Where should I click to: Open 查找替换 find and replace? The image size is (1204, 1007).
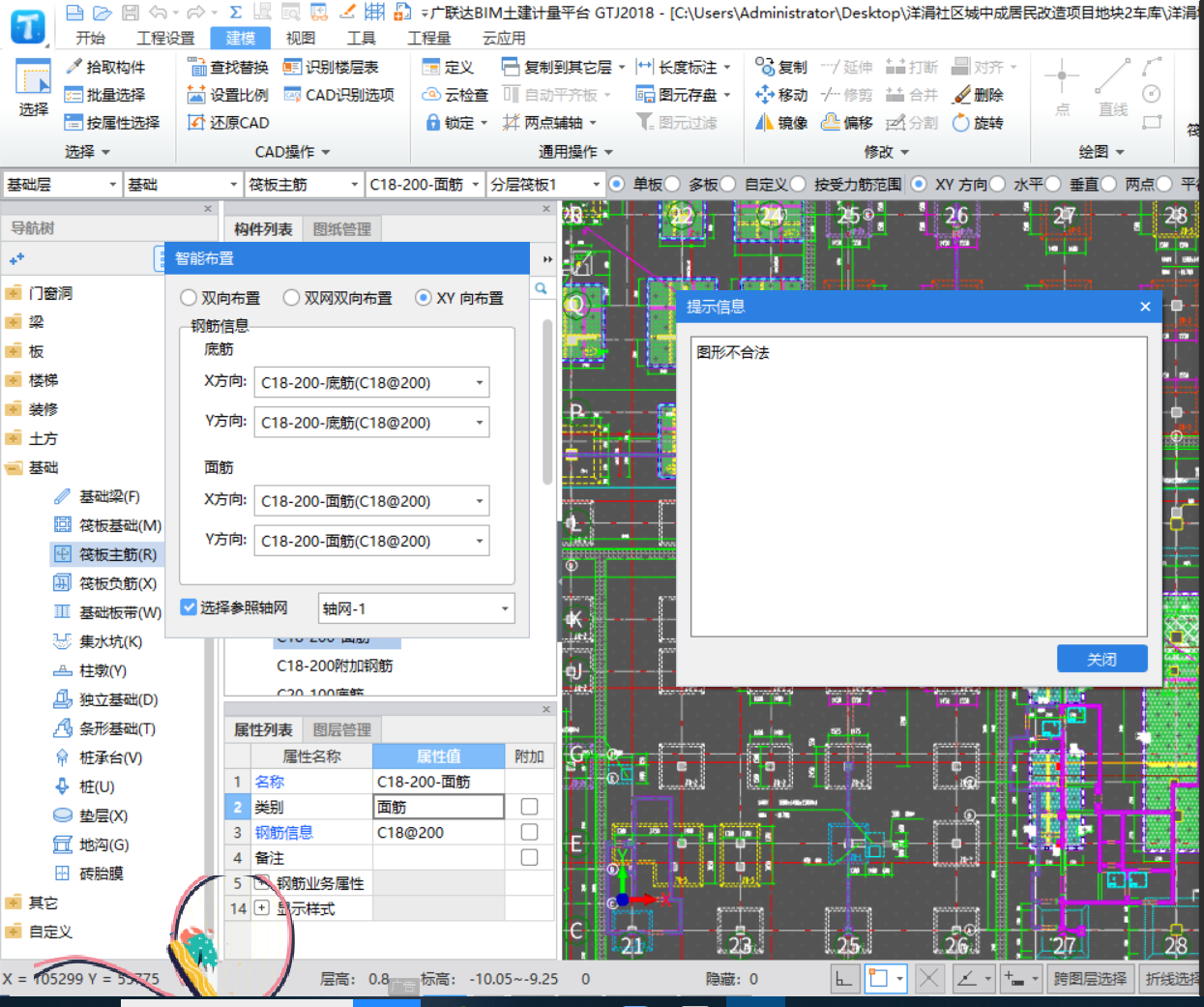point(227,67)
